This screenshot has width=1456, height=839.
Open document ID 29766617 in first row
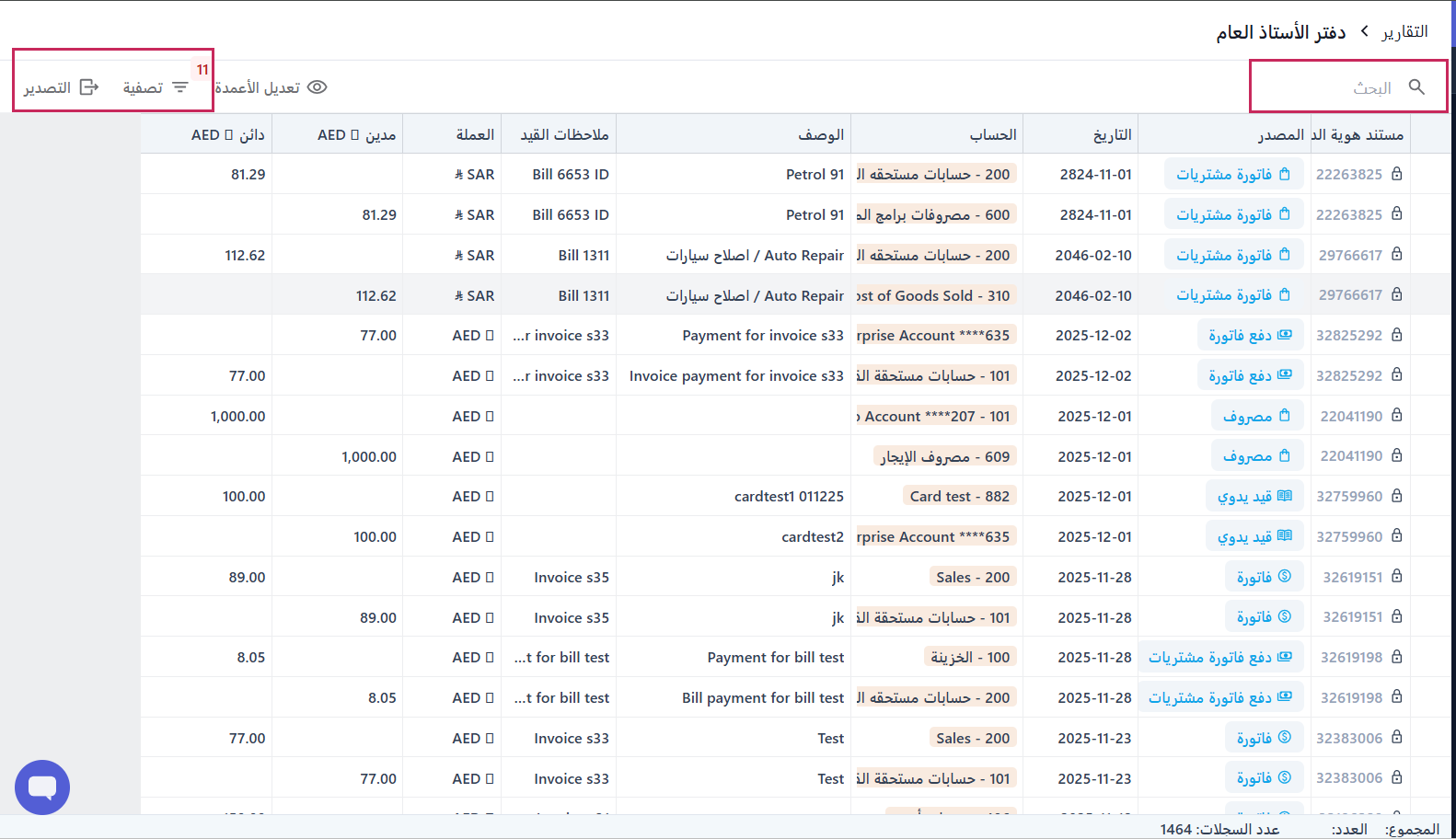[x=1350, y=255]
